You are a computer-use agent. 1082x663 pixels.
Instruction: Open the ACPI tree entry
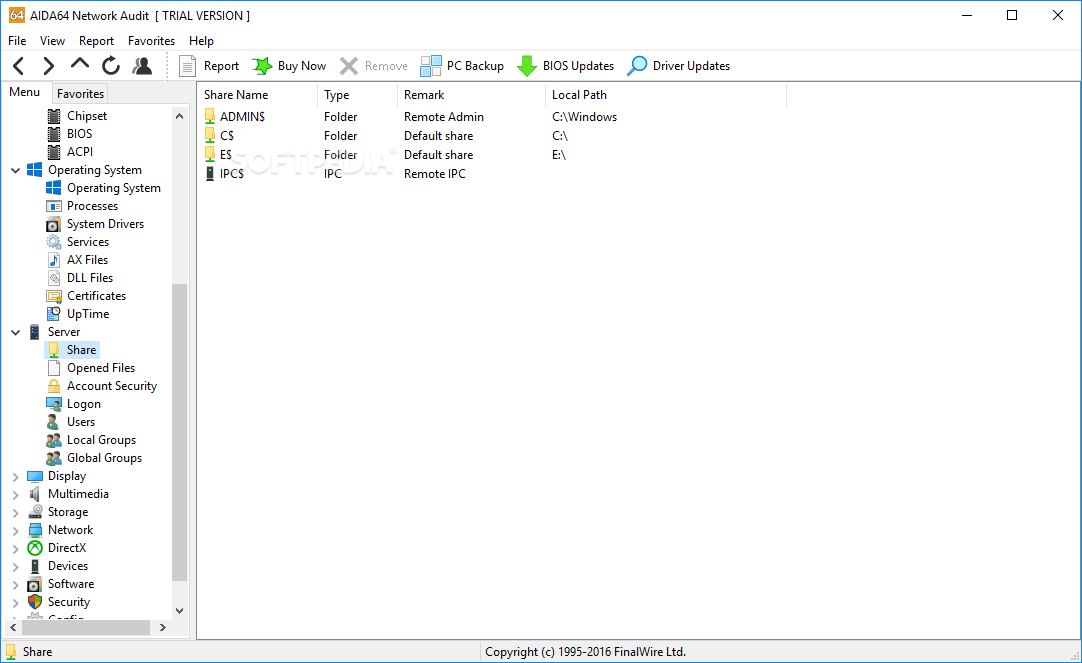click(x=79, y=152)
